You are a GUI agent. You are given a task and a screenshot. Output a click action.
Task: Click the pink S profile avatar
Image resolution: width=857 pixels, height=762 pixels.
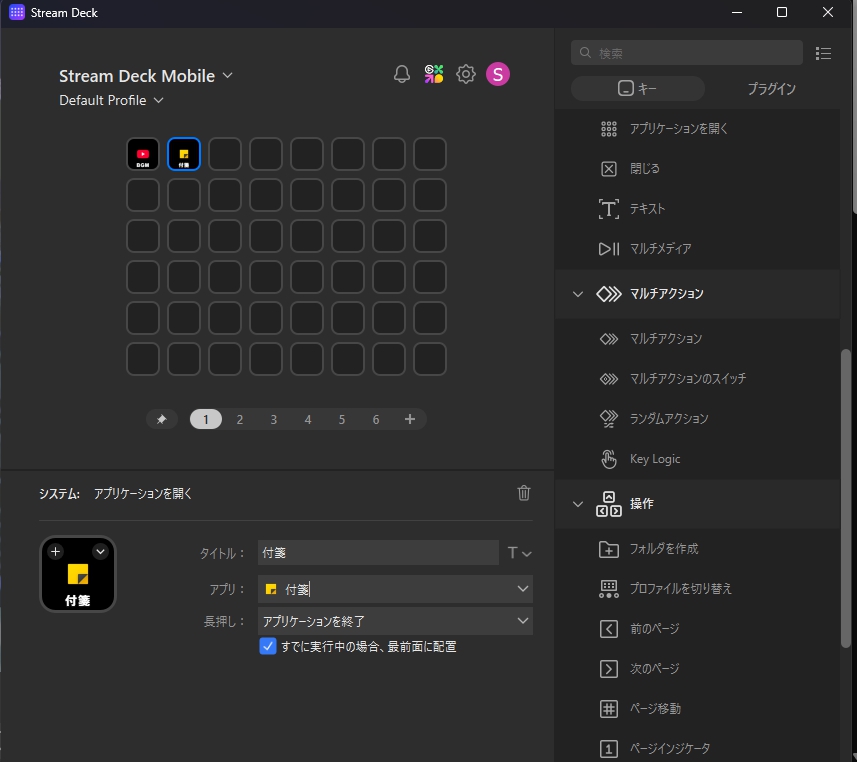point(498,74)
